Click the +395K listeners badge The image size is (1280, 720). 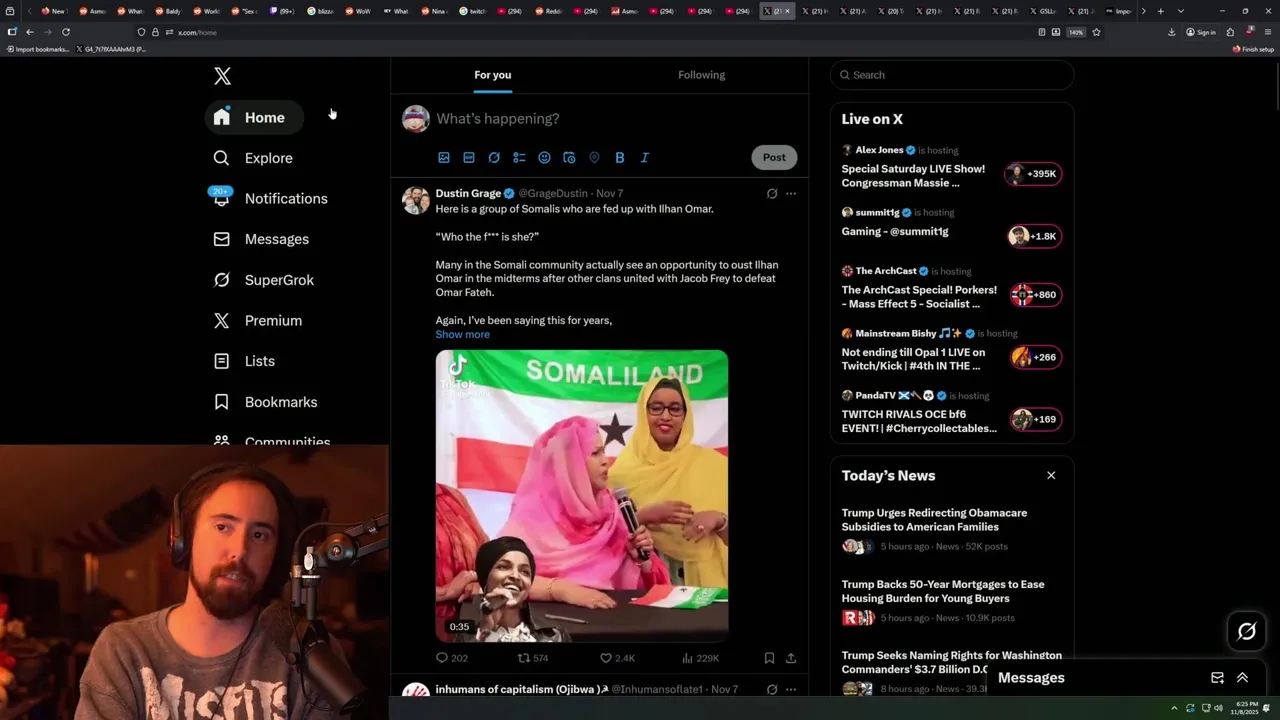pos(1033,174)
